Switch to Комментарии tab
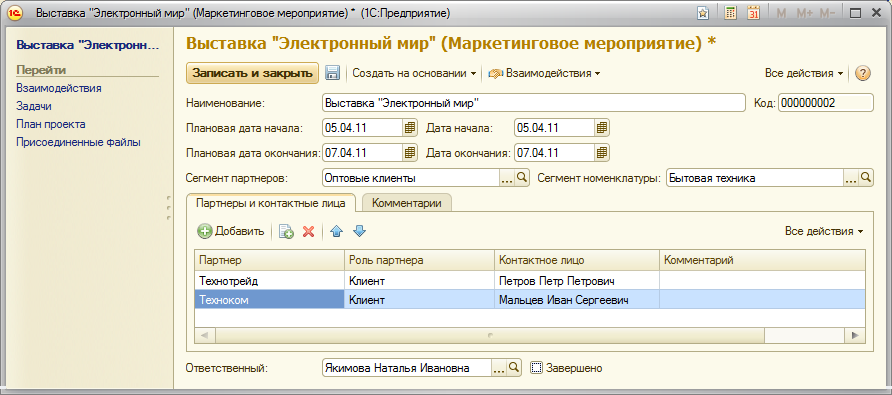The image size is (892, 395). tap(406, 204)
